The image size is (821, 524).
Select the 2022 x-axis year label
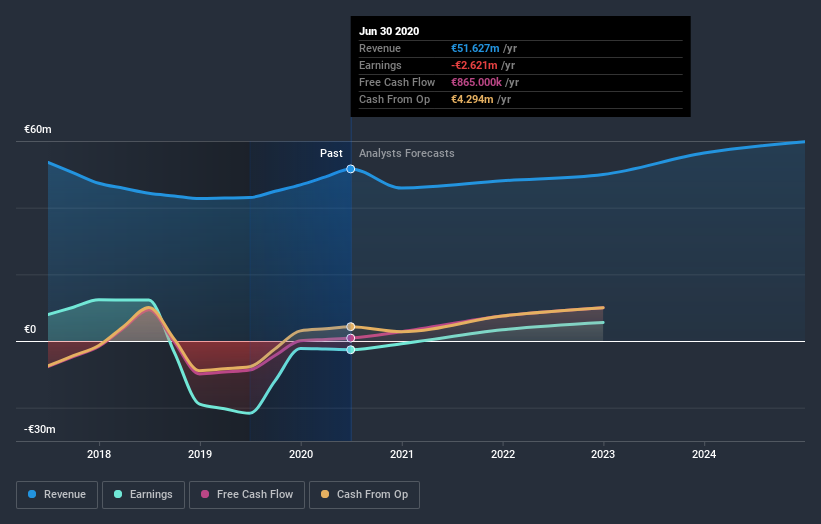(503, 454)
